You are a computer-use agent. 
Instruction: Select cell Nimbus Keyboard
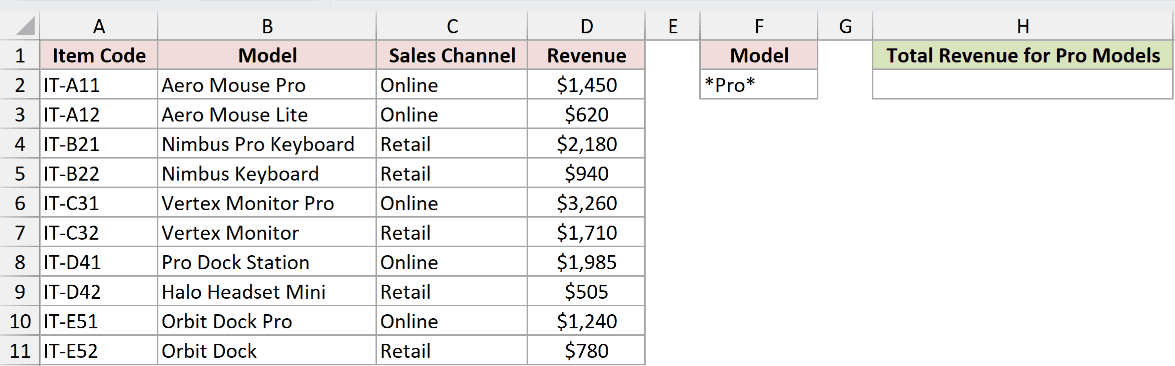click(267, 174)
